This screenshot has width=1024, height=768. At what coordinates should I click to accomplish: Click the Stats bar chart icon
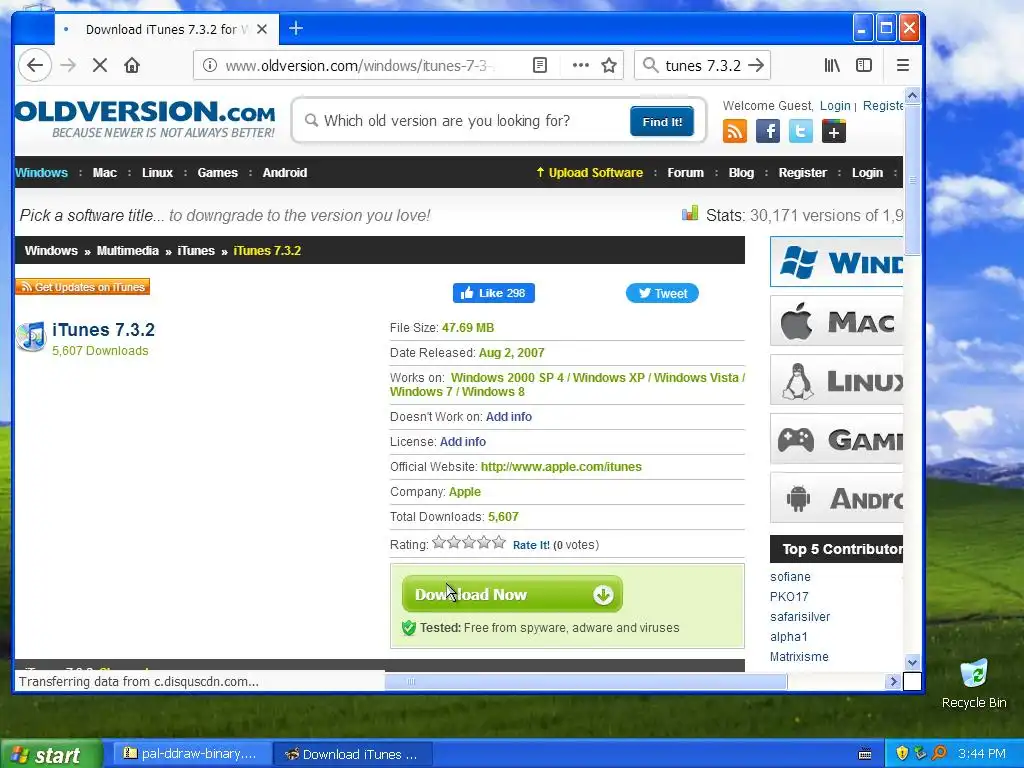click(x=690, y=214)
